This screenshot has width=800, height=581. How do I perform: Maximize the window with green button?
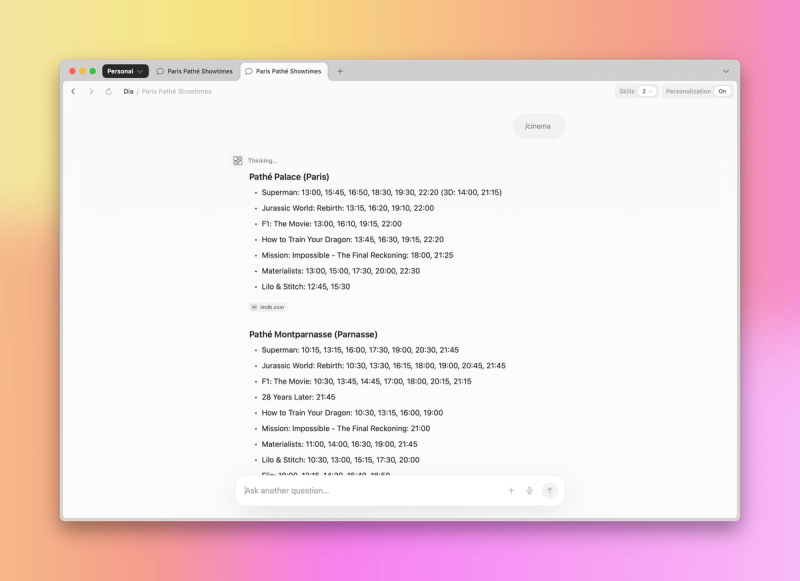[93, 71]
